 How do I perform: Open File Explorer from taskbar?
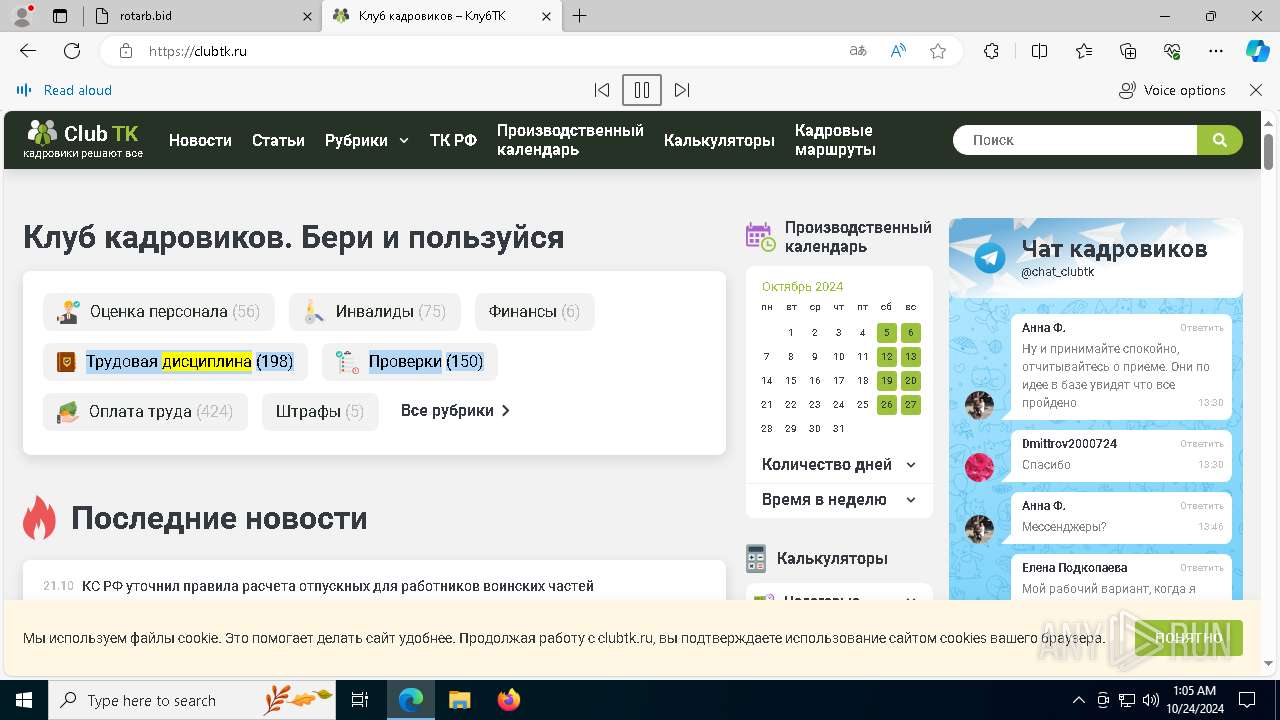tap(459, 700)
